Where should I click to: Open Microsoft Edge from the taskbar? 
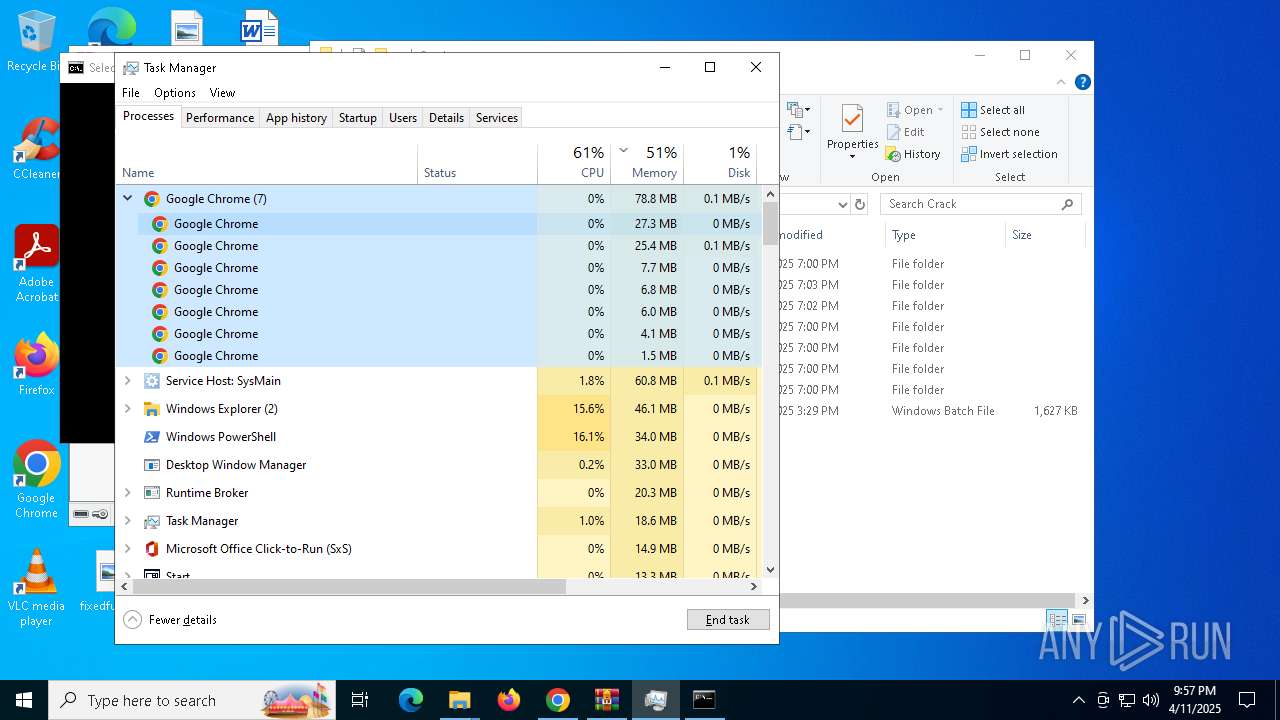click(x=411, y=700)
